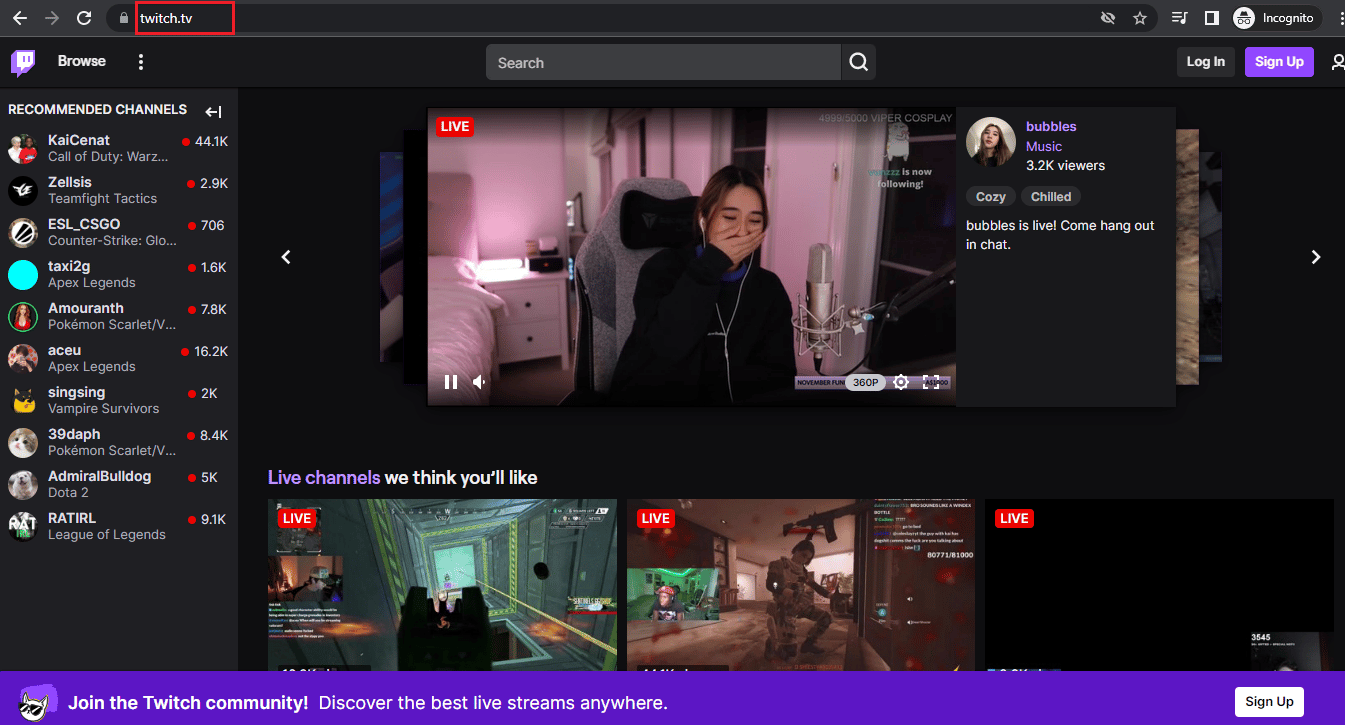Bookmark this page with the star icon
The image size is (1345, 725).
point(1139,18)
